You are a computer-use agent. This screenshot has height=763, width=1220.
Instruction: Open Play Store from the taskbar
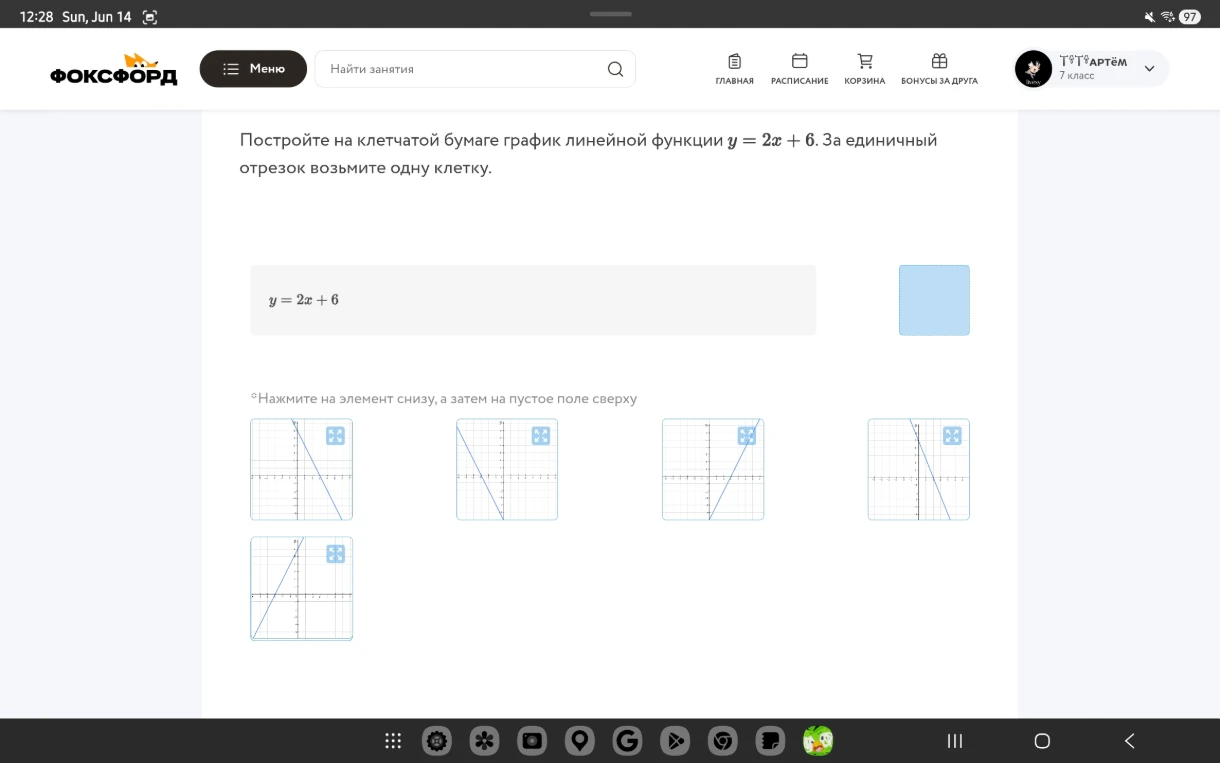[x=675, y=741]
